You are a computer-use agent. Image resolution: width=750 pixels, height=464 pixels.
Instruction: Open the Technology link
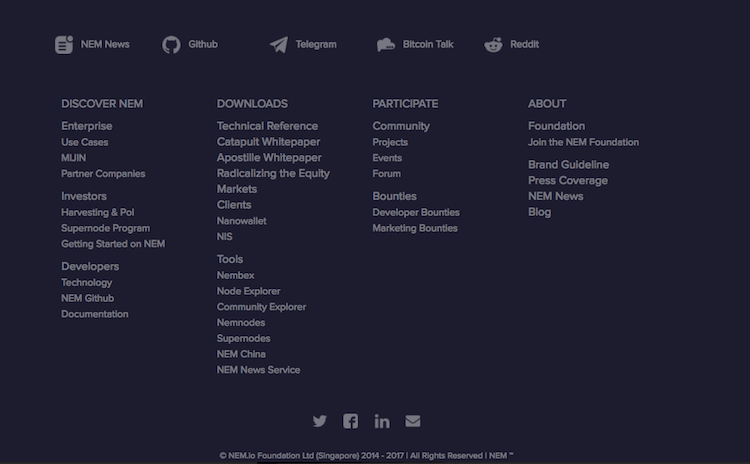point(87,283)
